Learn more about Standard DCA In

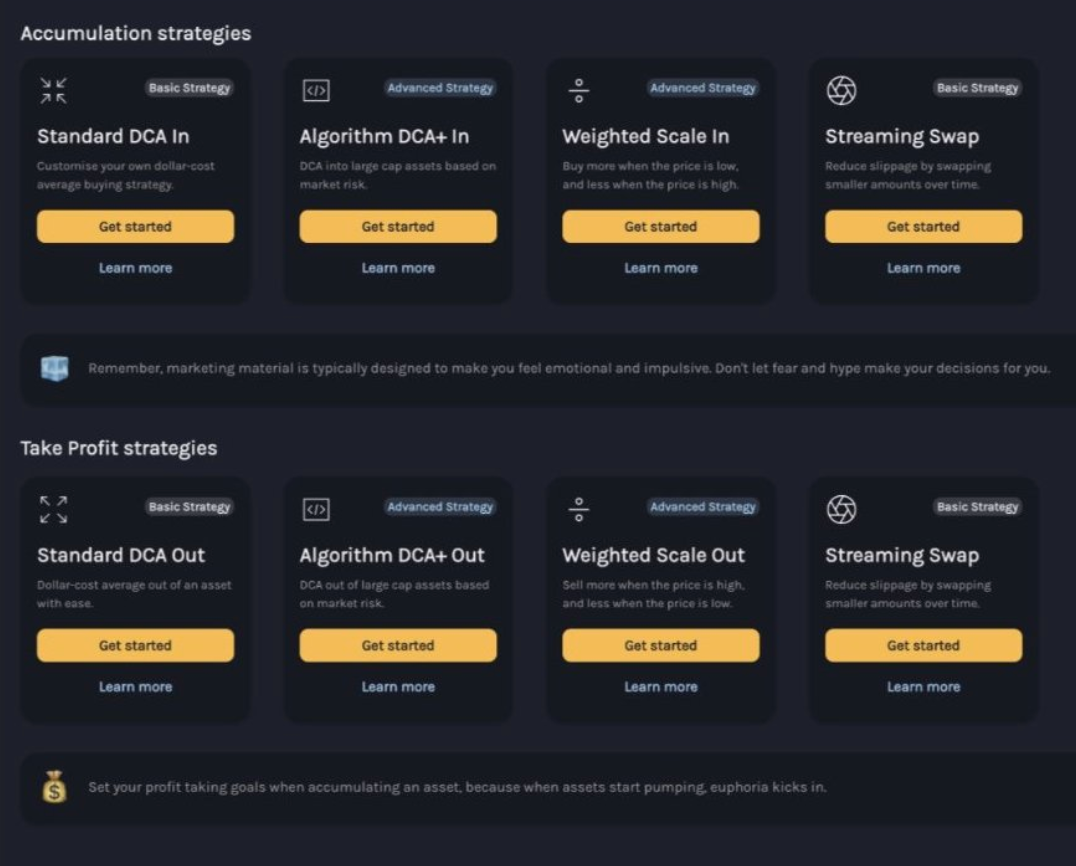click(135, 268)
